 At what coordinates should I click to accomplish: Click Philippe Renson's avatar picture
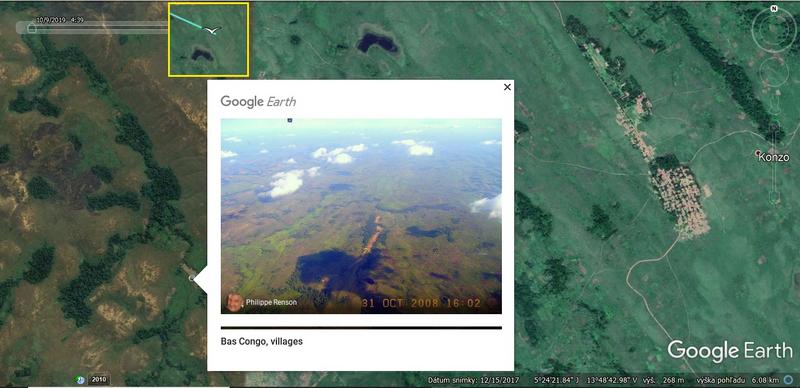[234, 302]
